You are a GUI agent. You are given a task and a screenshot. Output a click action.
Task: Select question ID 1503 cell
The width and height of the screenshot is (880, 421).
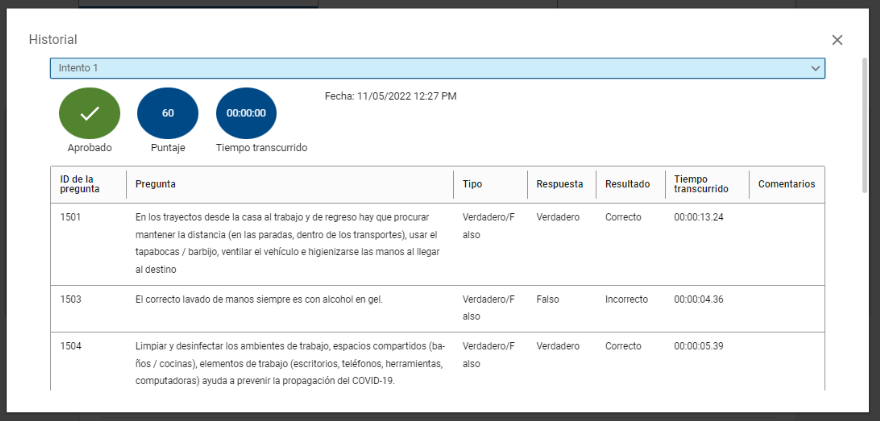click(x=70, y=299)
